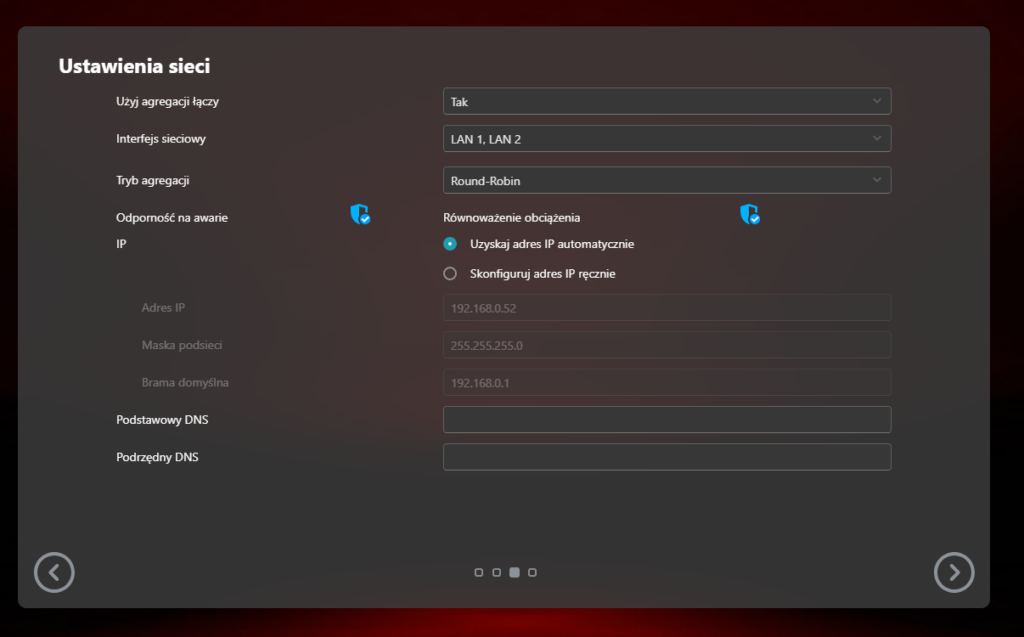Click the Podstawowy DNS input field
This screenshot has width=1024, height=637.
click(667, 419)
